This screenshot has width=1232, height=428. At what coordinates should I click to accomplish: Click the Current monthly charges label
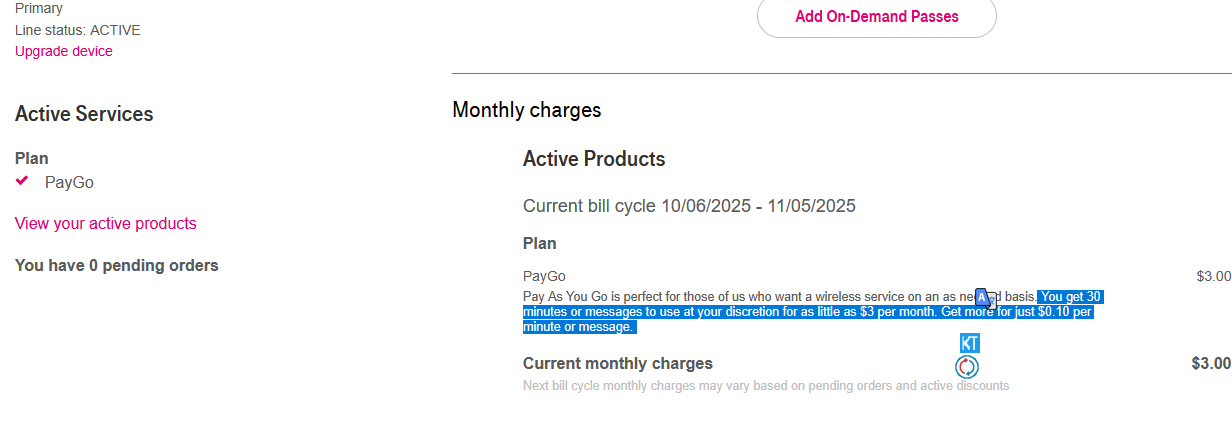coord(618,363)
